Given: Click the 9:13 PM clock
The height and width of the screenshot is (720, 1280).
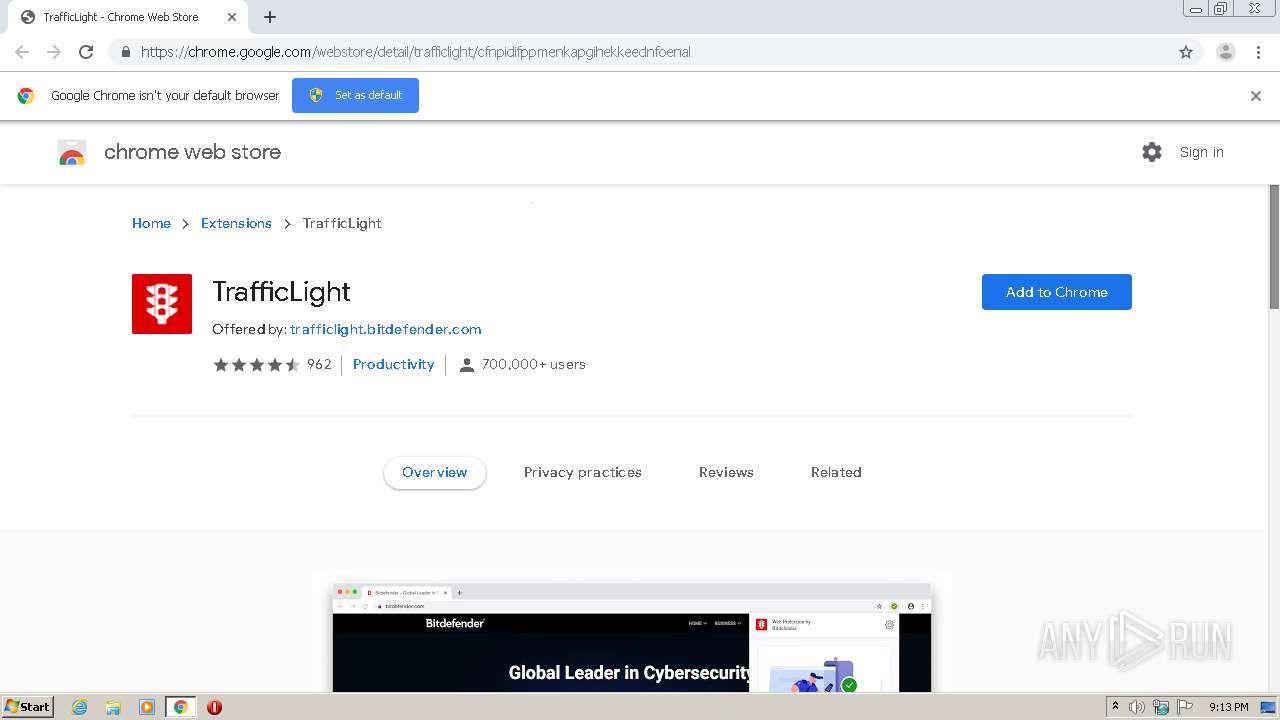Looking at the screenshot, I should [1228, 707].
